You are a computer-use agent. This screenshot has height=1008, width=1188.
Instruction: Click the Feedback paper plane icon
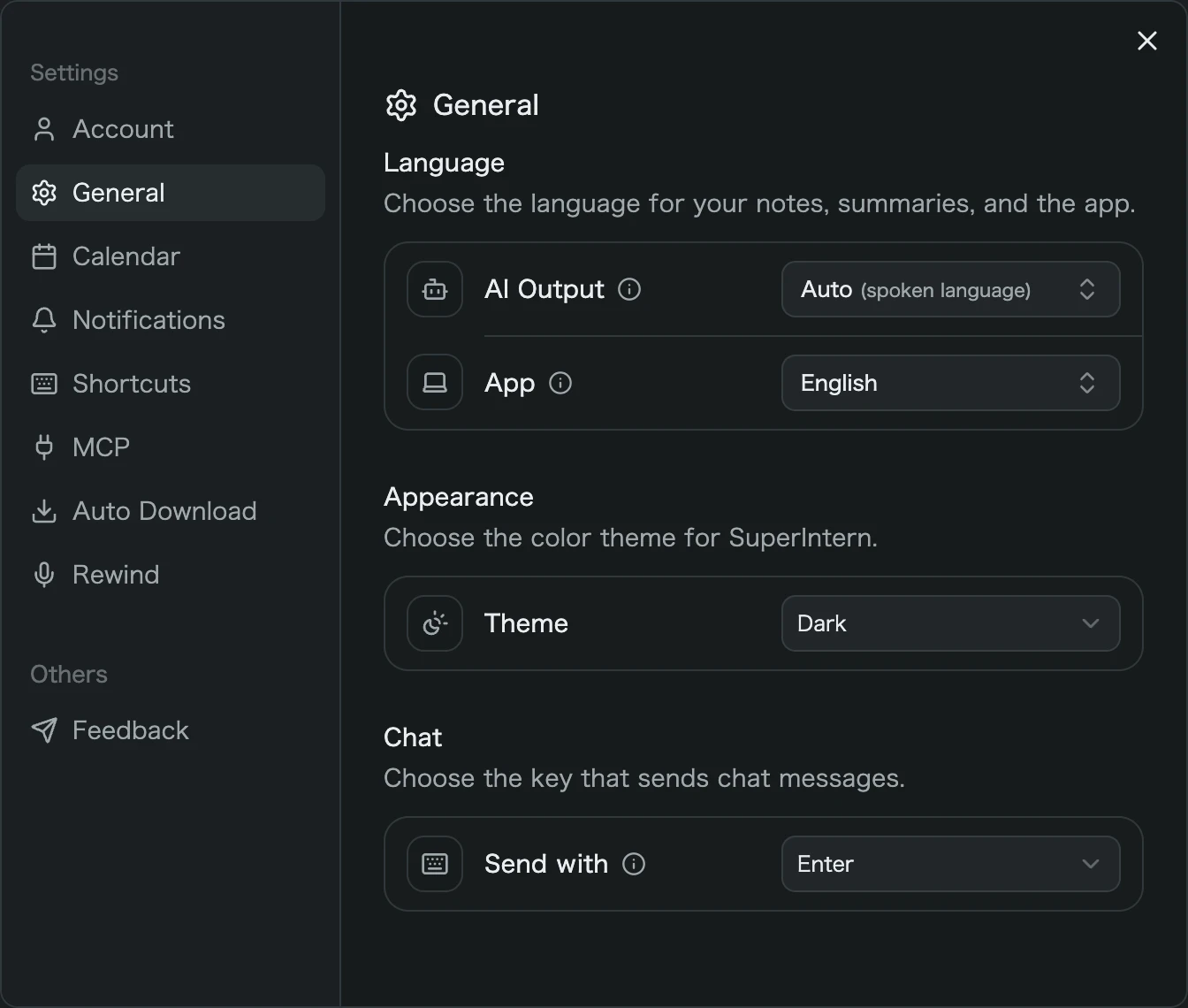(x=43, y=730)
